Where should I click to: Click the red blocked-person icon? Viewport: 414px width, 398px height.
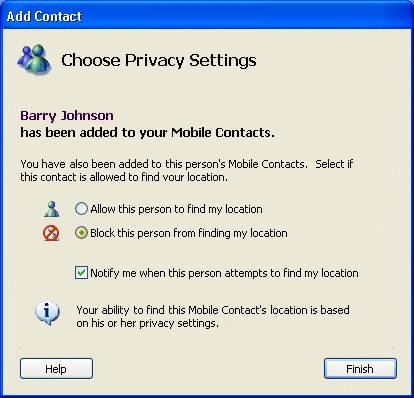(x=51, y=233)
